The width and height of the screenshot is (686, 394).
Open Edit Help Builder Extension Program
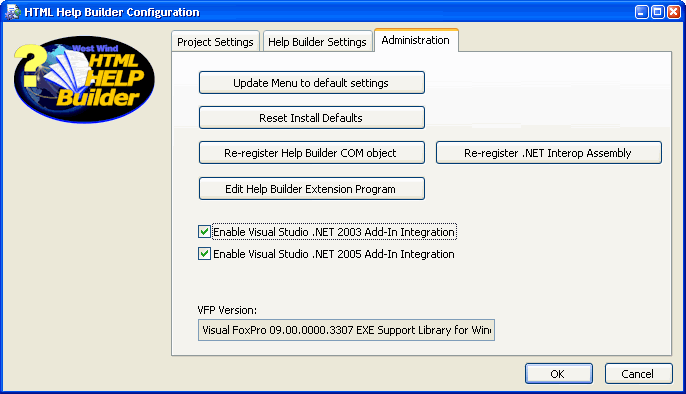(x=312, y=188)
